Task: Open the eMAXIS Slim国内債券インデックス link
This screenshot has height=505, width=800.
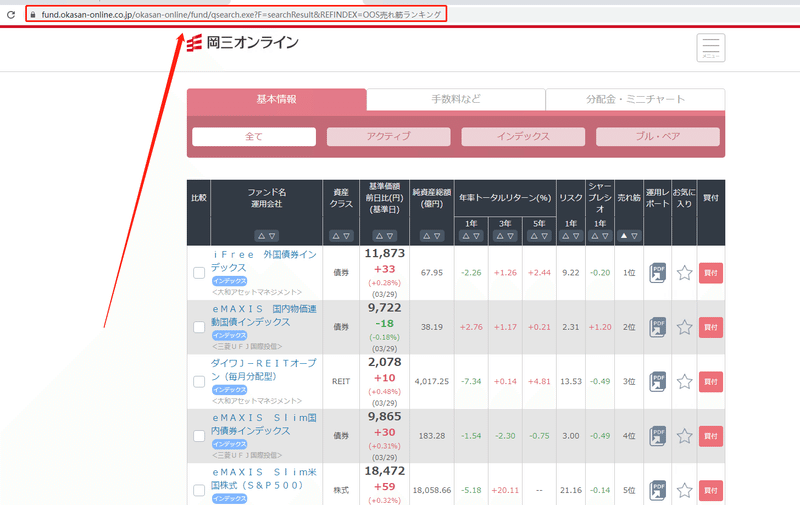Action: [264, 424]
